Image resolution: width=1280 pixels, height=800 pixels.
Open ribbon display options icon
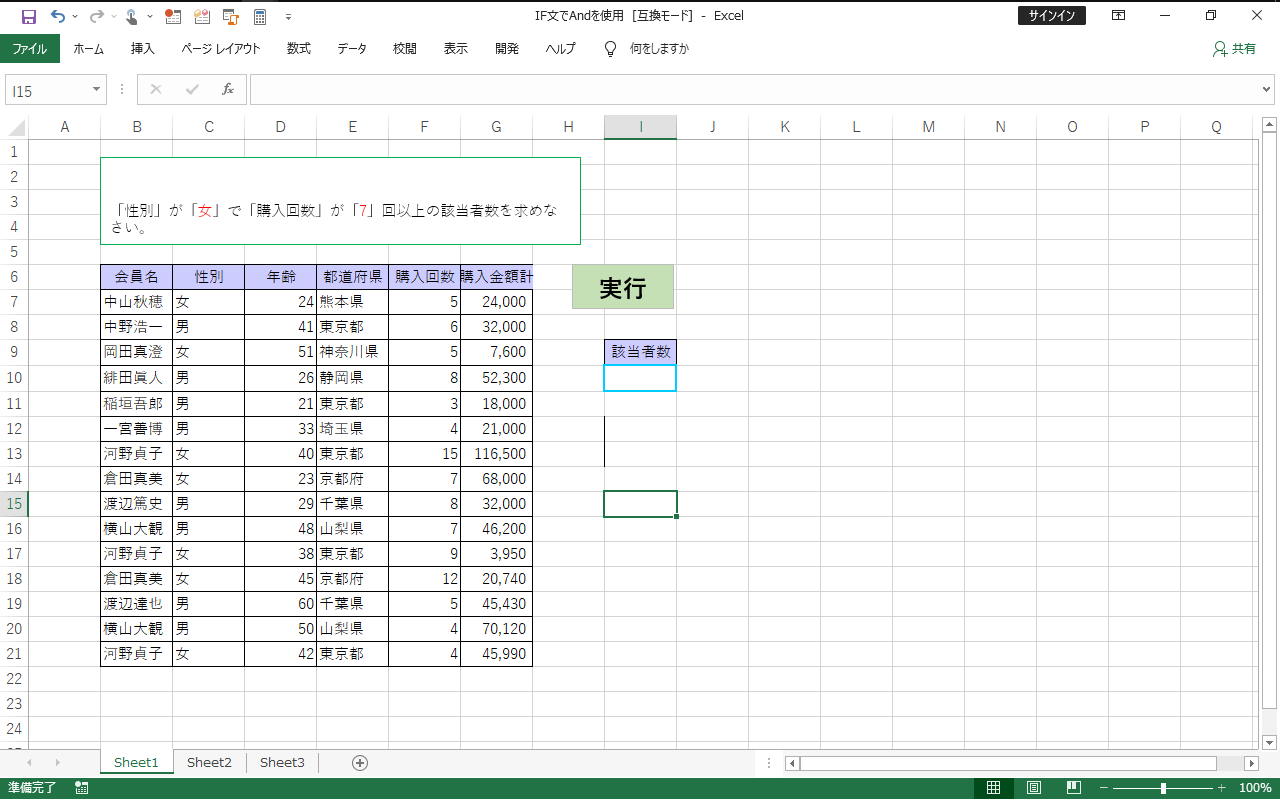tap(1118, 16)
